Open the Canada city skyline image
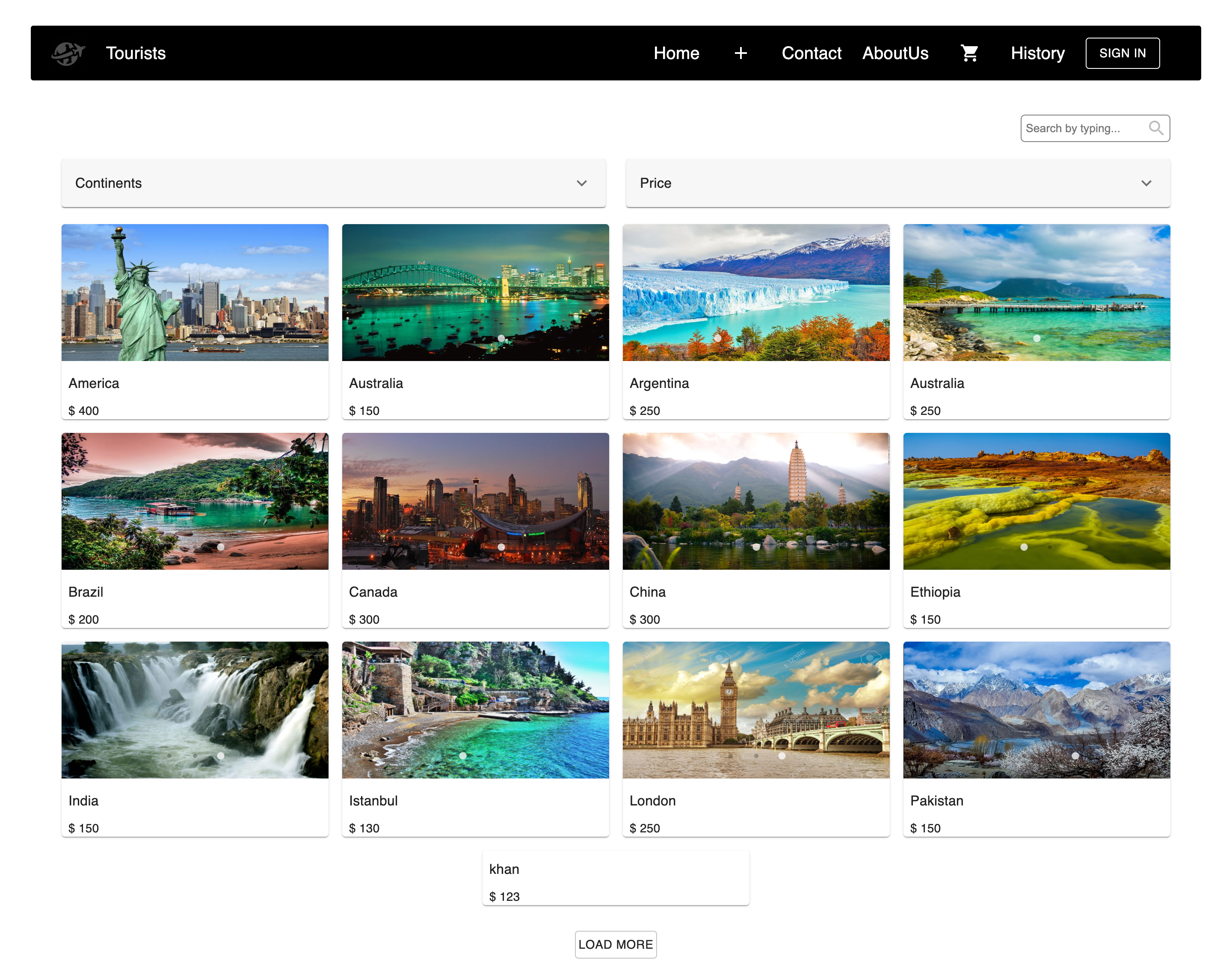The image size is (1232, 959). 476,501
